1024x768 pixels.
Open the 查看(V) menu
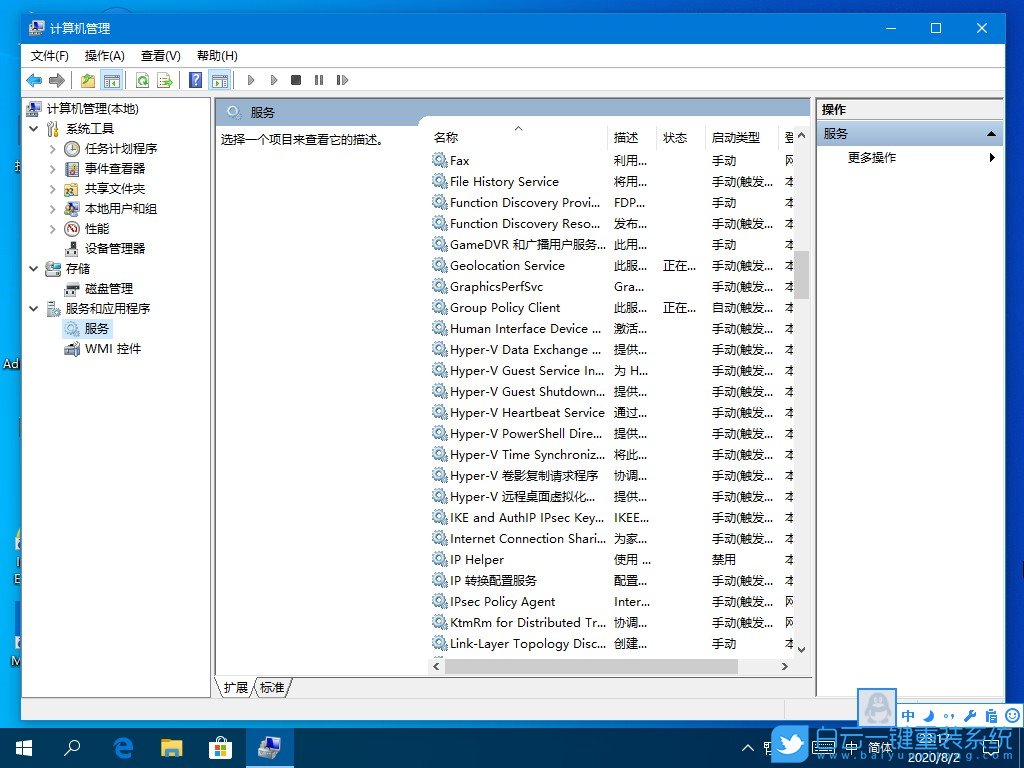(x=160, y=56)
